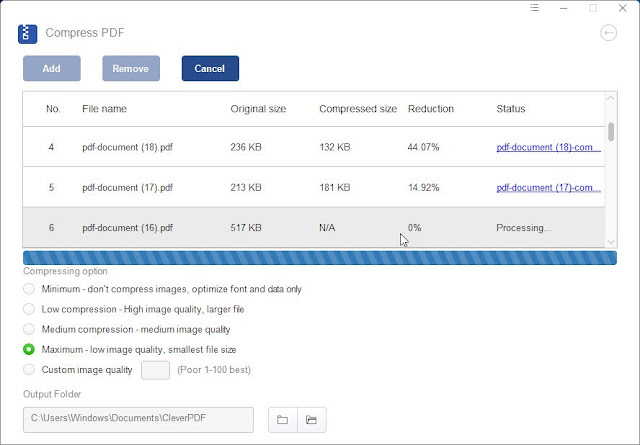Open the hamburger menu icon in title bar
This screenshot has width=640, height=445.
[x=534, y=8]
